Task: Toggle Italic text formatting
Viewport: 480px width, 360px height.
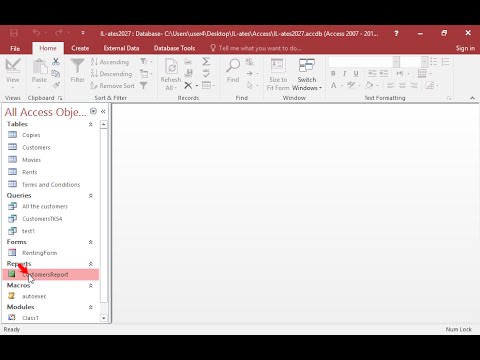Action: tap(344, 74)
